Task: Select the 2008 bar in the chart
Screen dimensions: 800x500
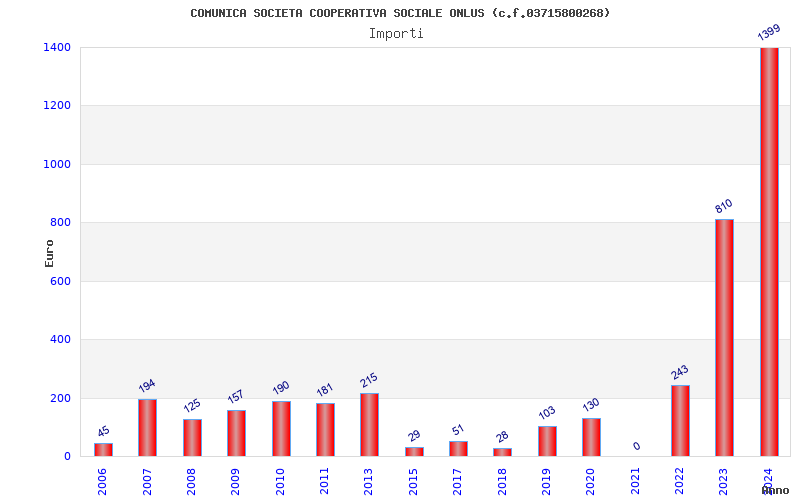Action: tap(192, 438)
